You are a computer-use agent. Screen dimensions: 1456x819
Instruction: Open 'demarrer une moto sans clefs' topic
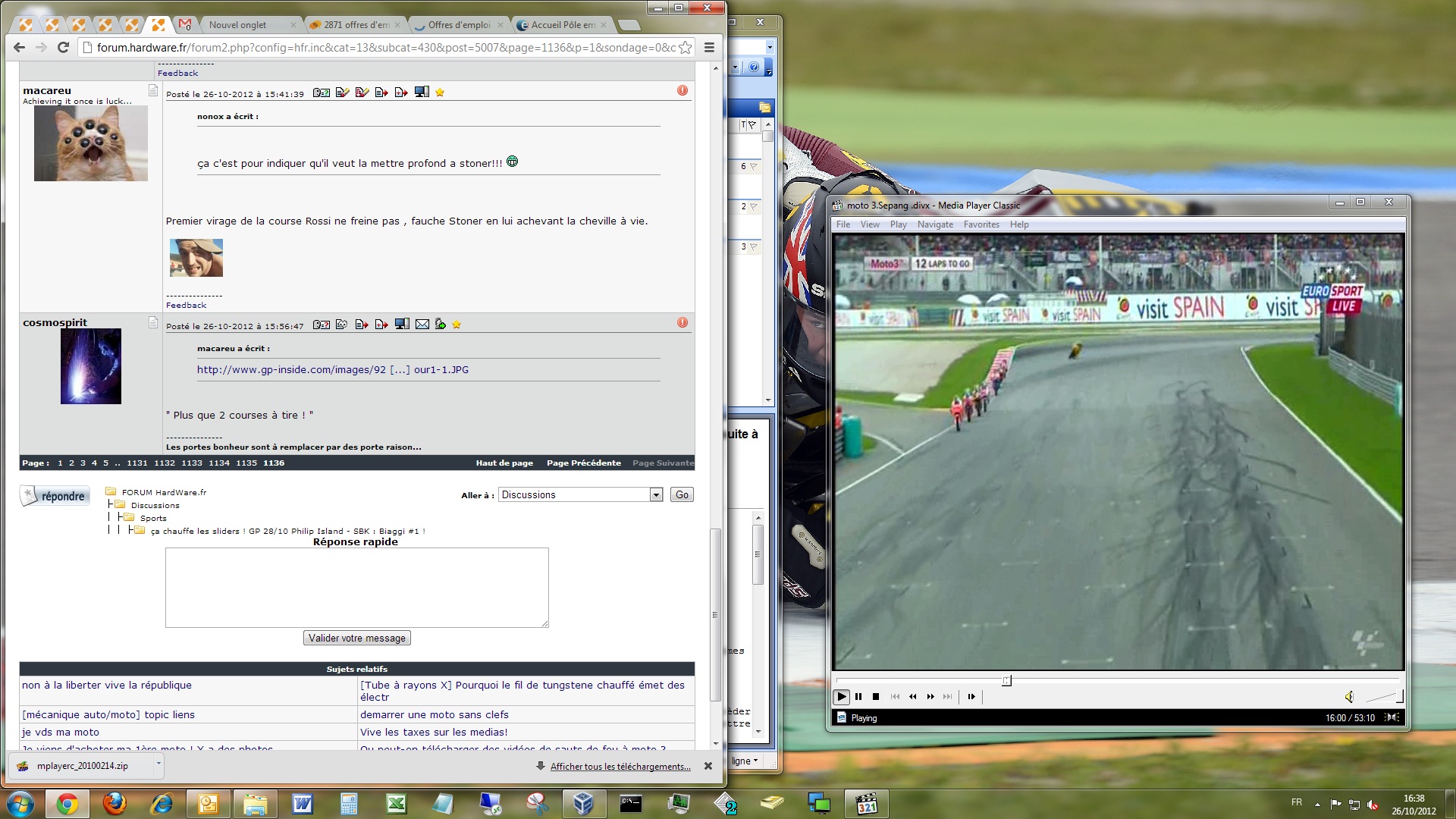[x=435, y=714]
